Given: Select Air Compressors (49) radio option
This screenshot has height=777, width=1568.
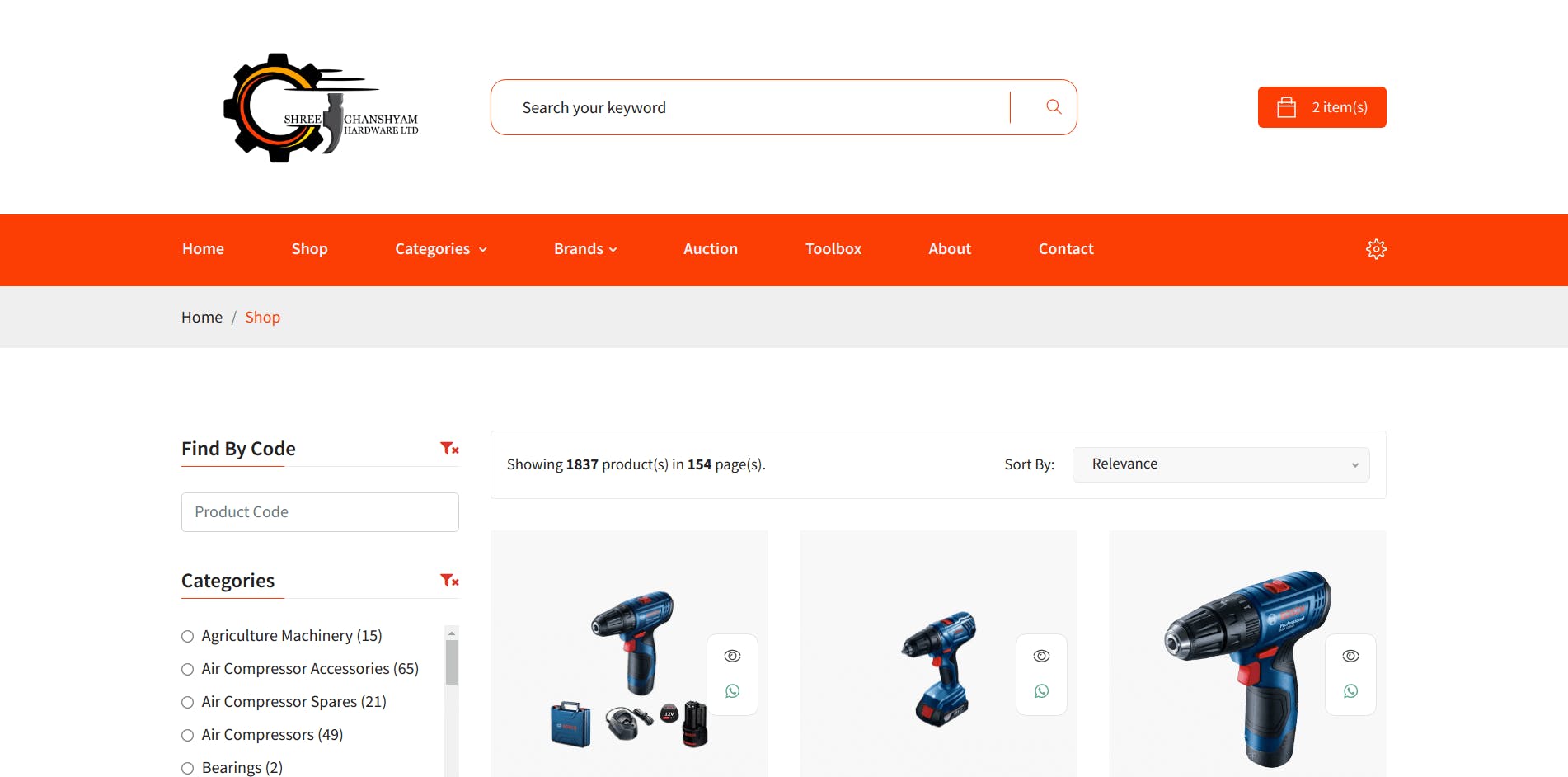Looking at the screenshot, I should pos(188,735).
